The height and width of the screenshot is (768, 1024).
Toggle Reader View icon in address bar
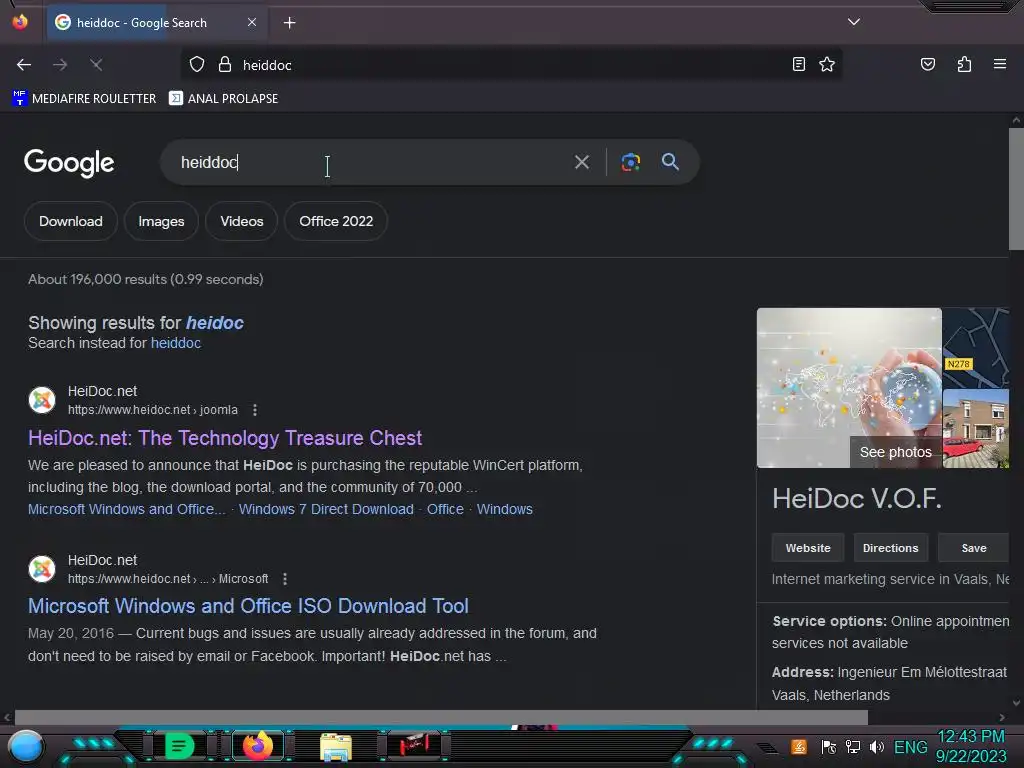point(798,64)
